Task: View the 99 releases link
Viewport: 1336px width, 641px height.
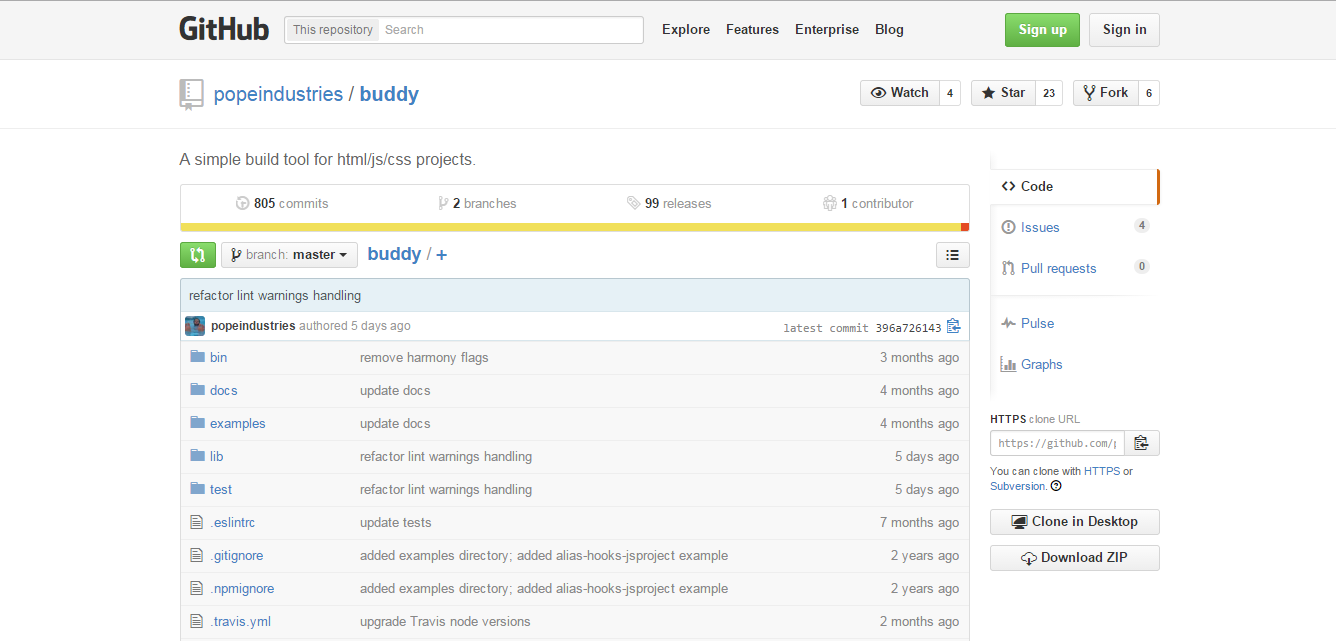Action: 669,203
